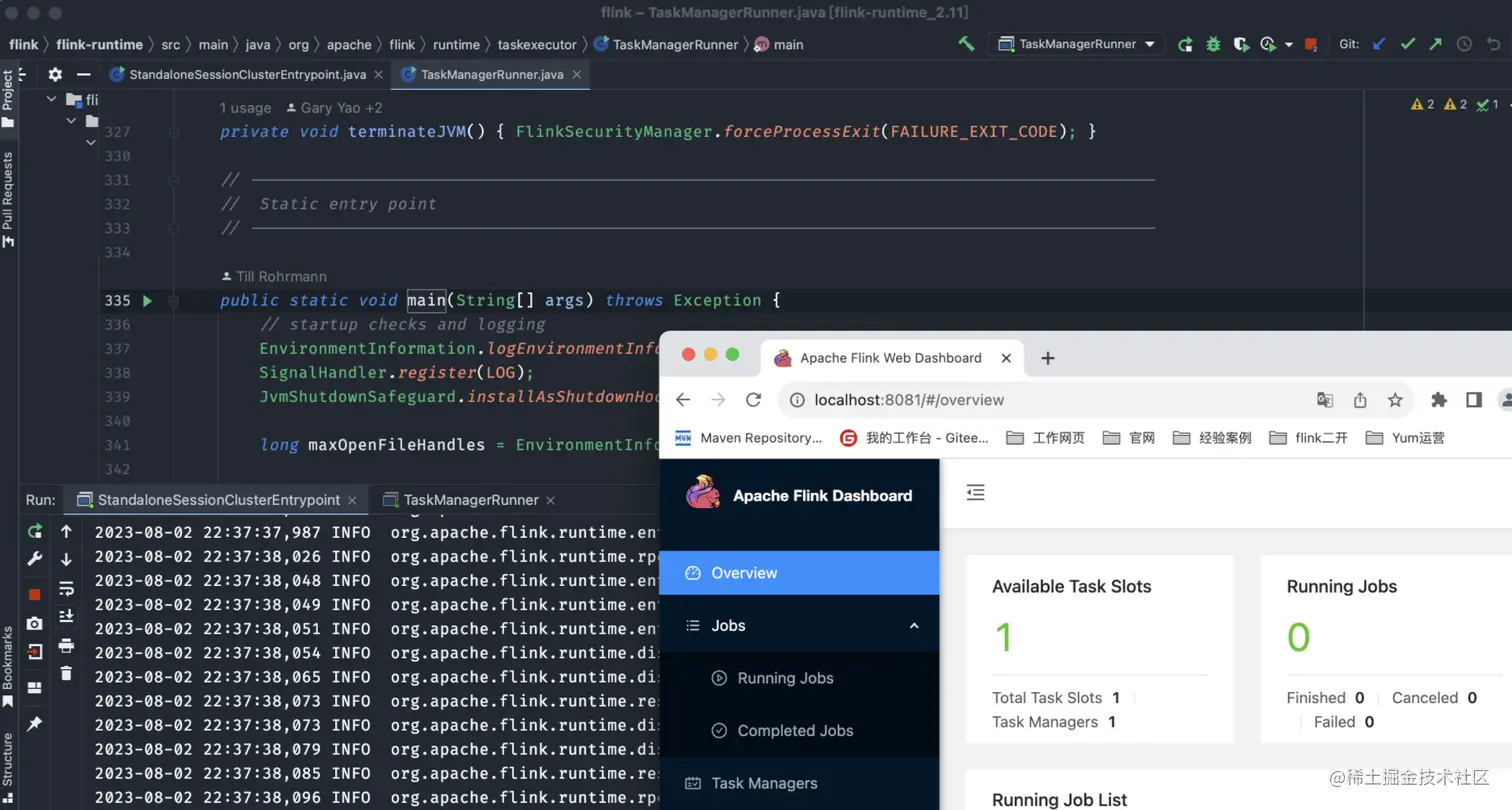The width and height of the screenshot is (1512, 810).
Task: Click camera thread dump icon in Run panel
Action: point(35,623)
